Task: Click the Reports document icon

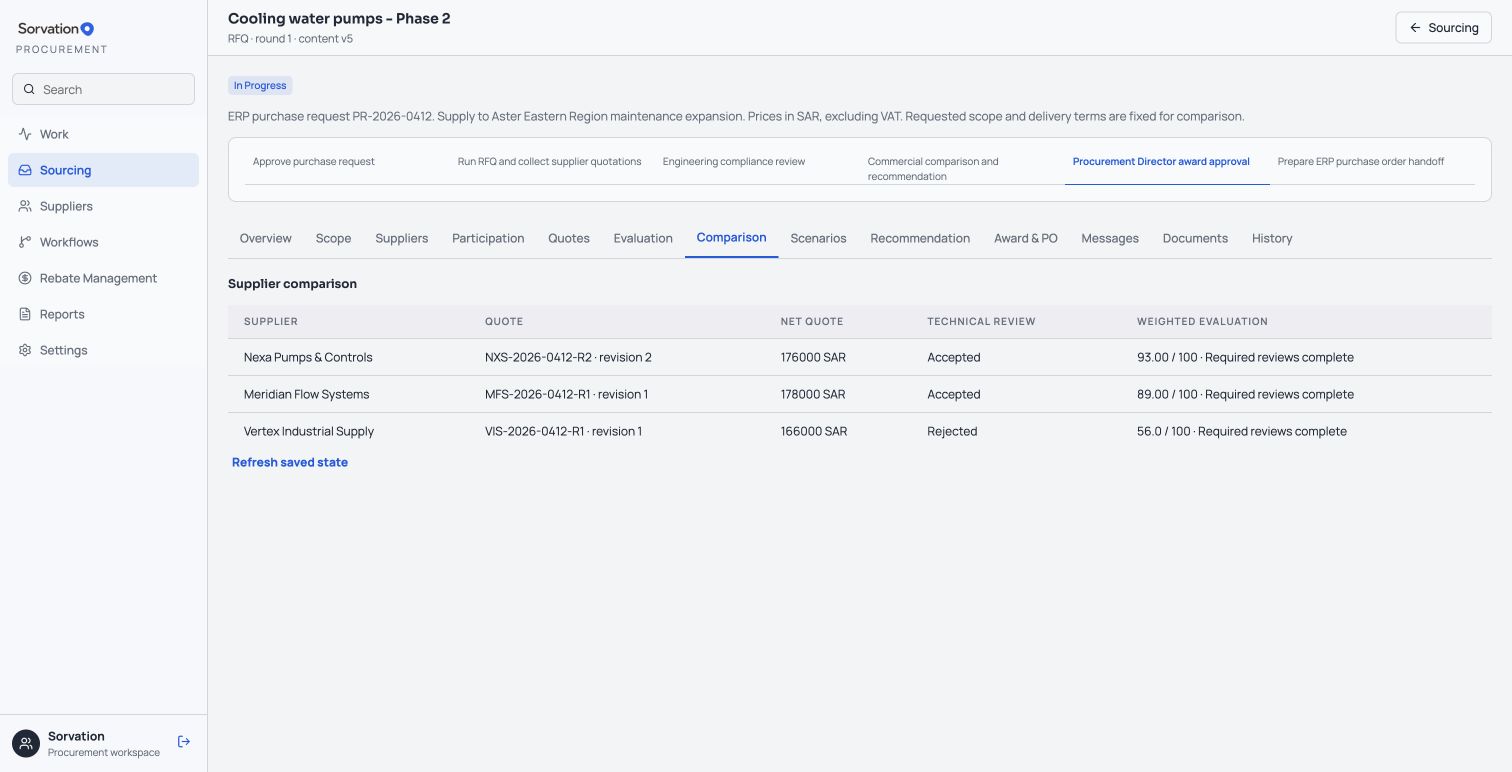Action: 25,314
